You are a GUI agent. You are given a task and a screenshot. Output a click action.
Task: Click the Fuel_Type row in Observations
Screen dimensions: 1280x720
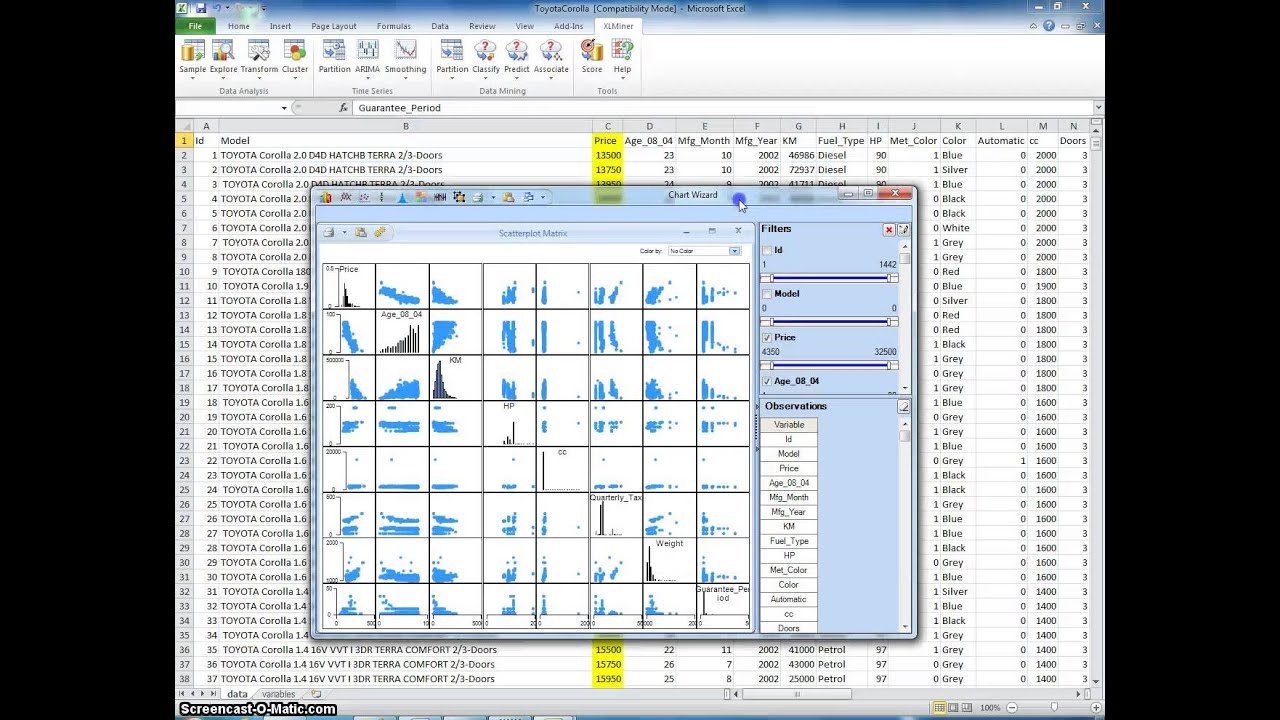coord(789,541)
